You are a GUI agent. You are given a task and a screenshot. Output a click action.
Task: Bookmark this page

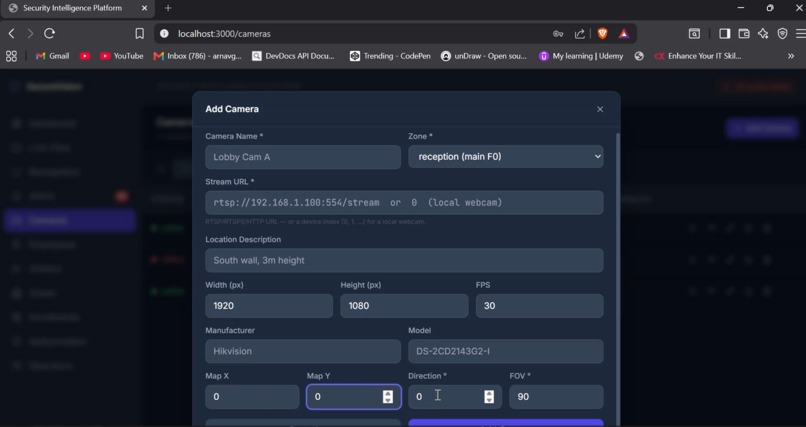[x=139, y=33]
